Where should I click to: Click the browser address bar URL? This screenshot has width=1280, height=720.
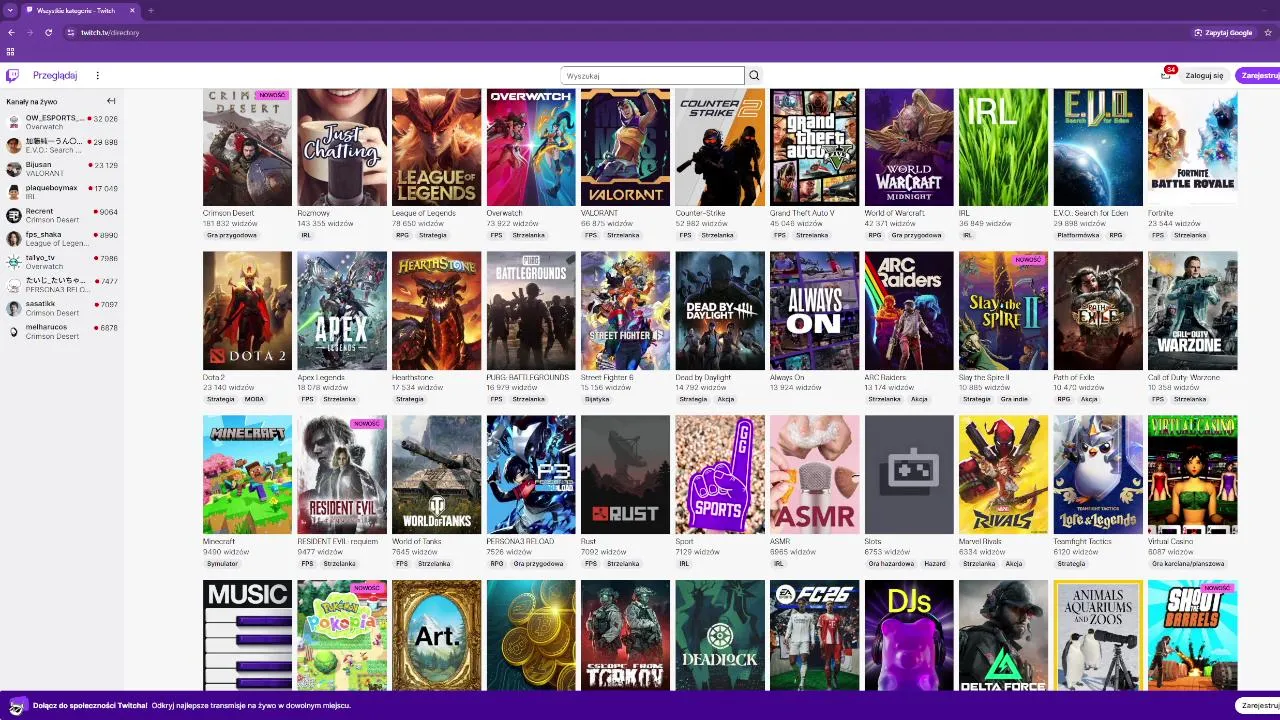110,32
